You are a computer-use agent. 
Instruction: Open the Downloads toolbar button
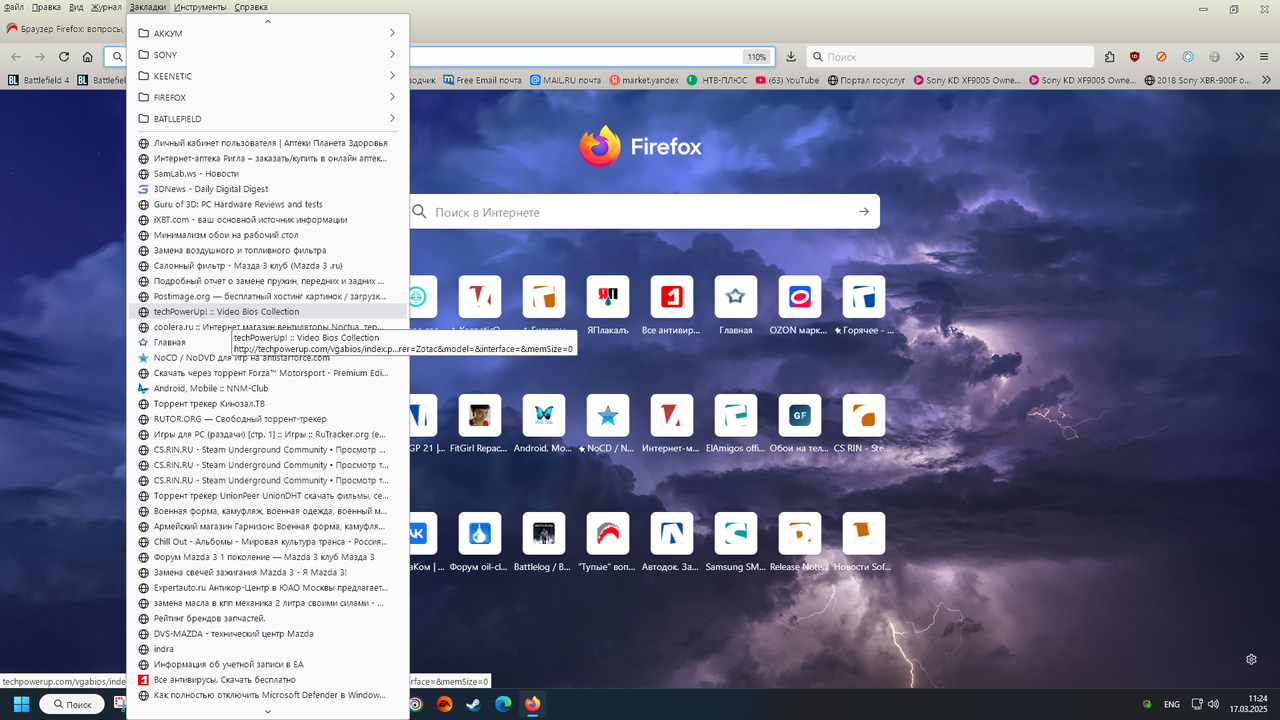[x=791, y=57]
